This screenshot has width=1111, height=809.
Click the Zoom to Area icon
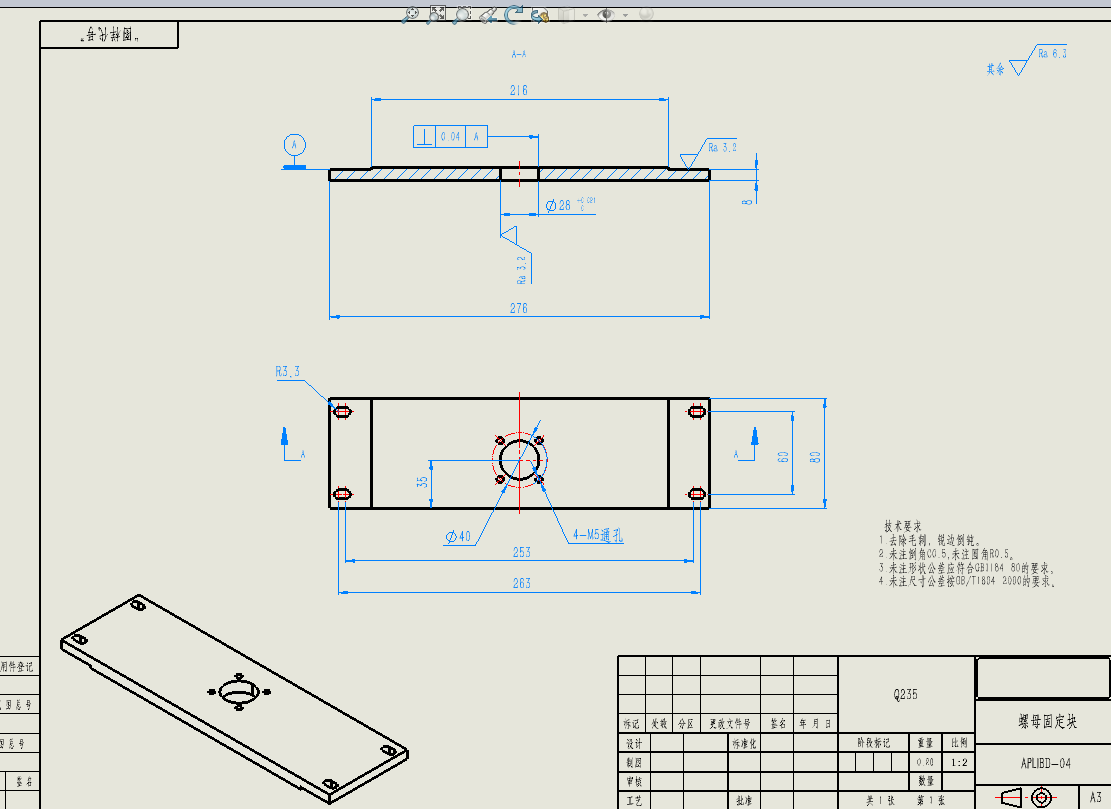point(436,14)
